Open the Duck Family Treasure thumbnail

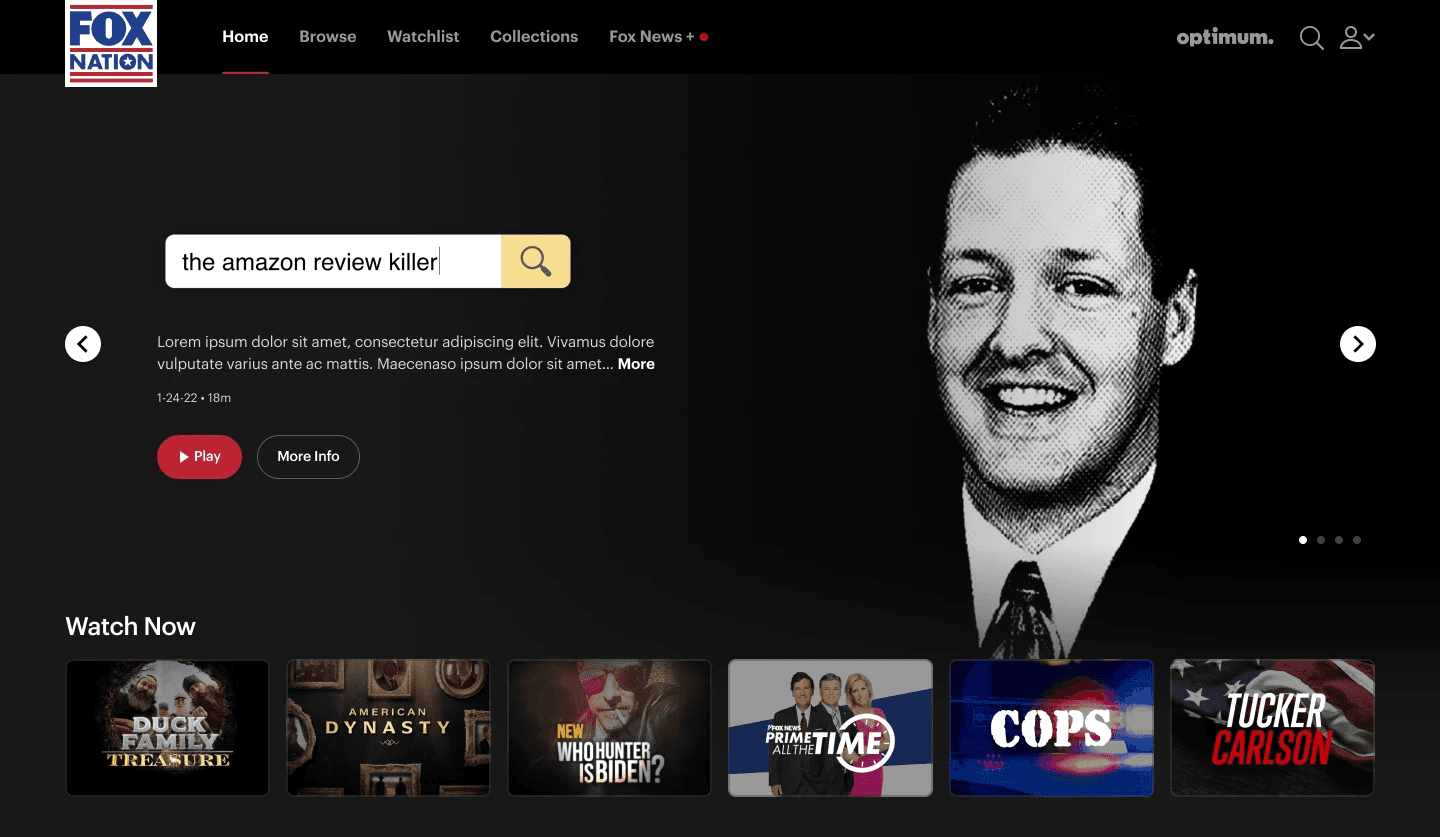click(x=167, y=728)
